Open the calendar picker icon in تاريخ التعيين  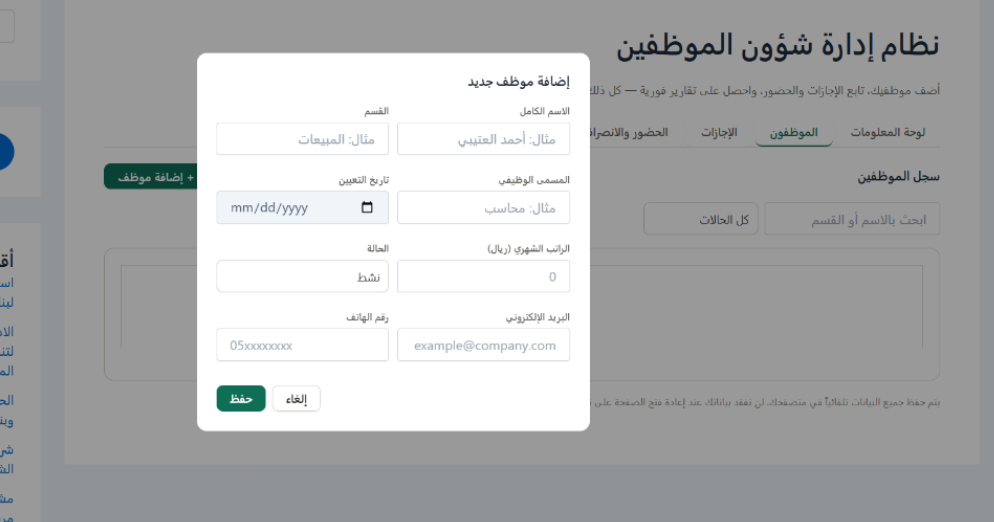click(x=367, y=207)
